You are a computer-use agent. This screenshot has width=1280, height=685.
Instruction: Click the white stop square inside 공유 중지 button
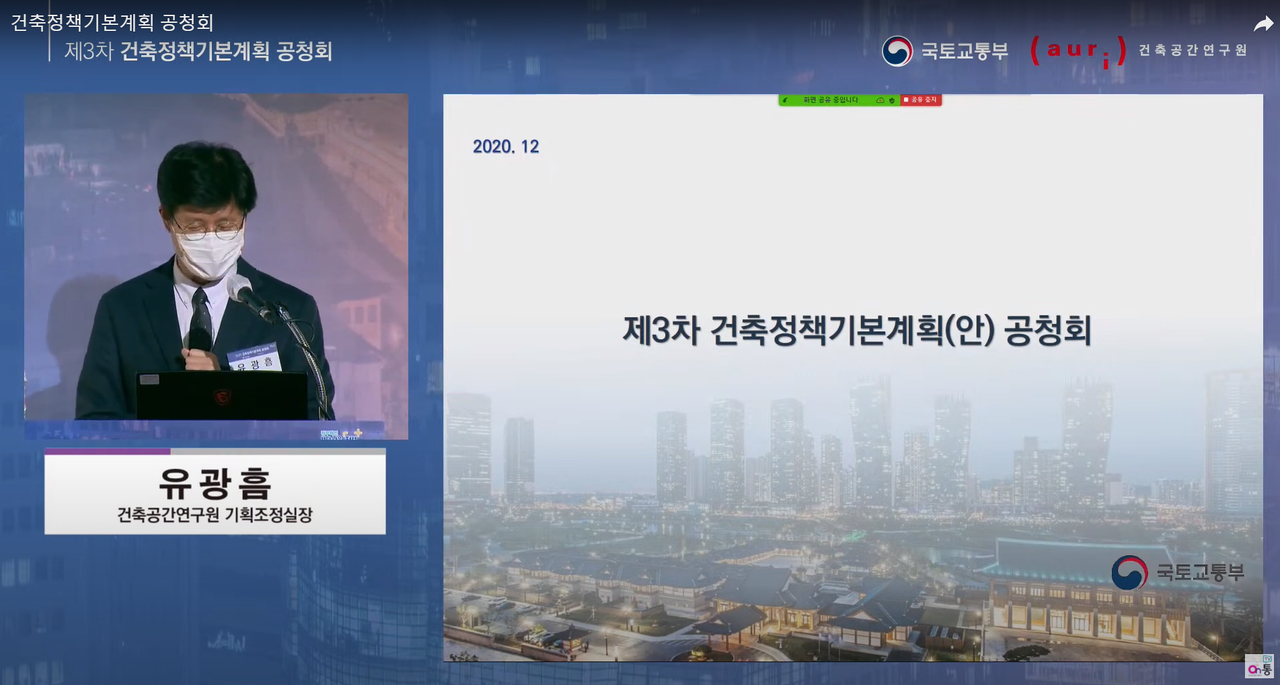click(x=905, y=100)
